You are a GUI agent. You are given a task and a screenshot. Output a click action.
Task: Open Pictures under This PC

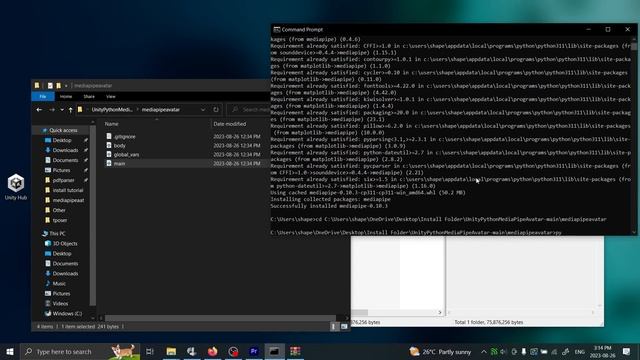(x=61, y=294)
